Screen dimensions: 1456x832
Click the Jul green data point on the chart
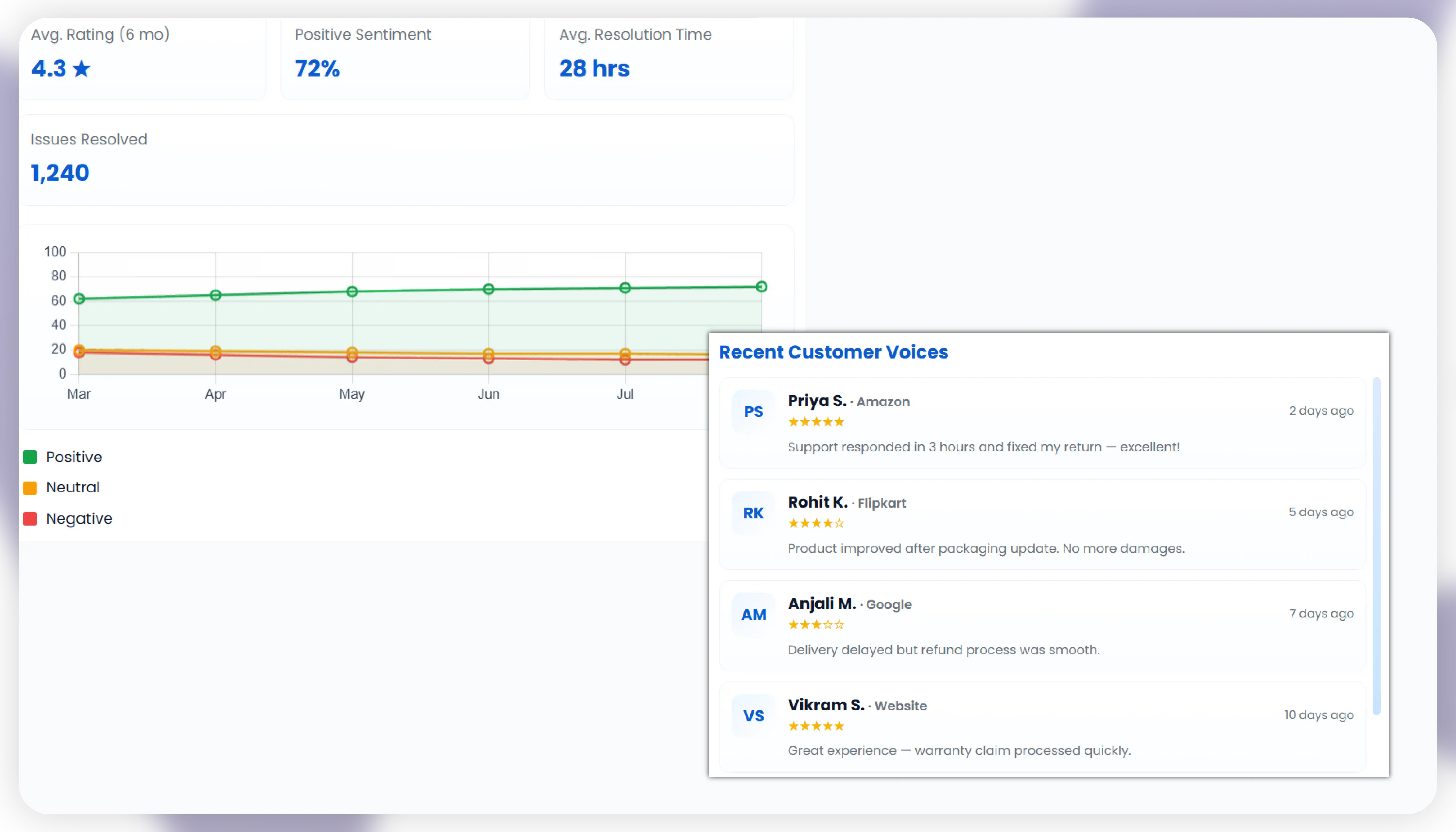pyautogui.click(x=625, y=288)
